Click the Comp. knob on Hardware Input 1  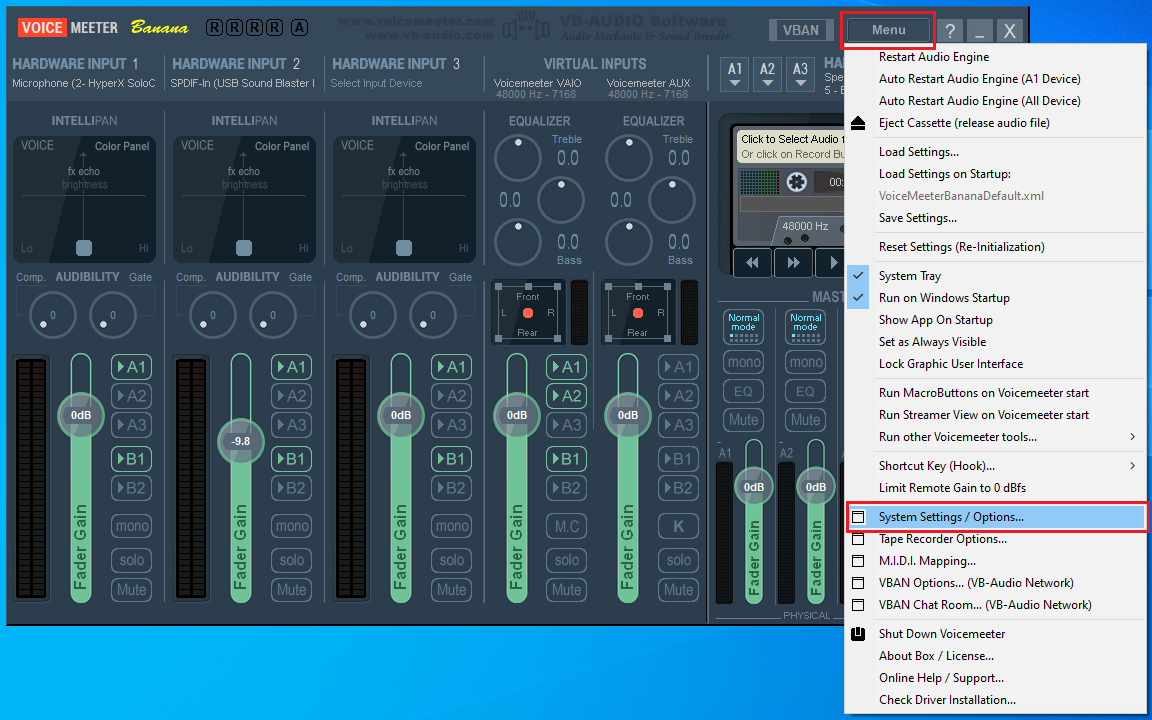[x=52, y=315]
